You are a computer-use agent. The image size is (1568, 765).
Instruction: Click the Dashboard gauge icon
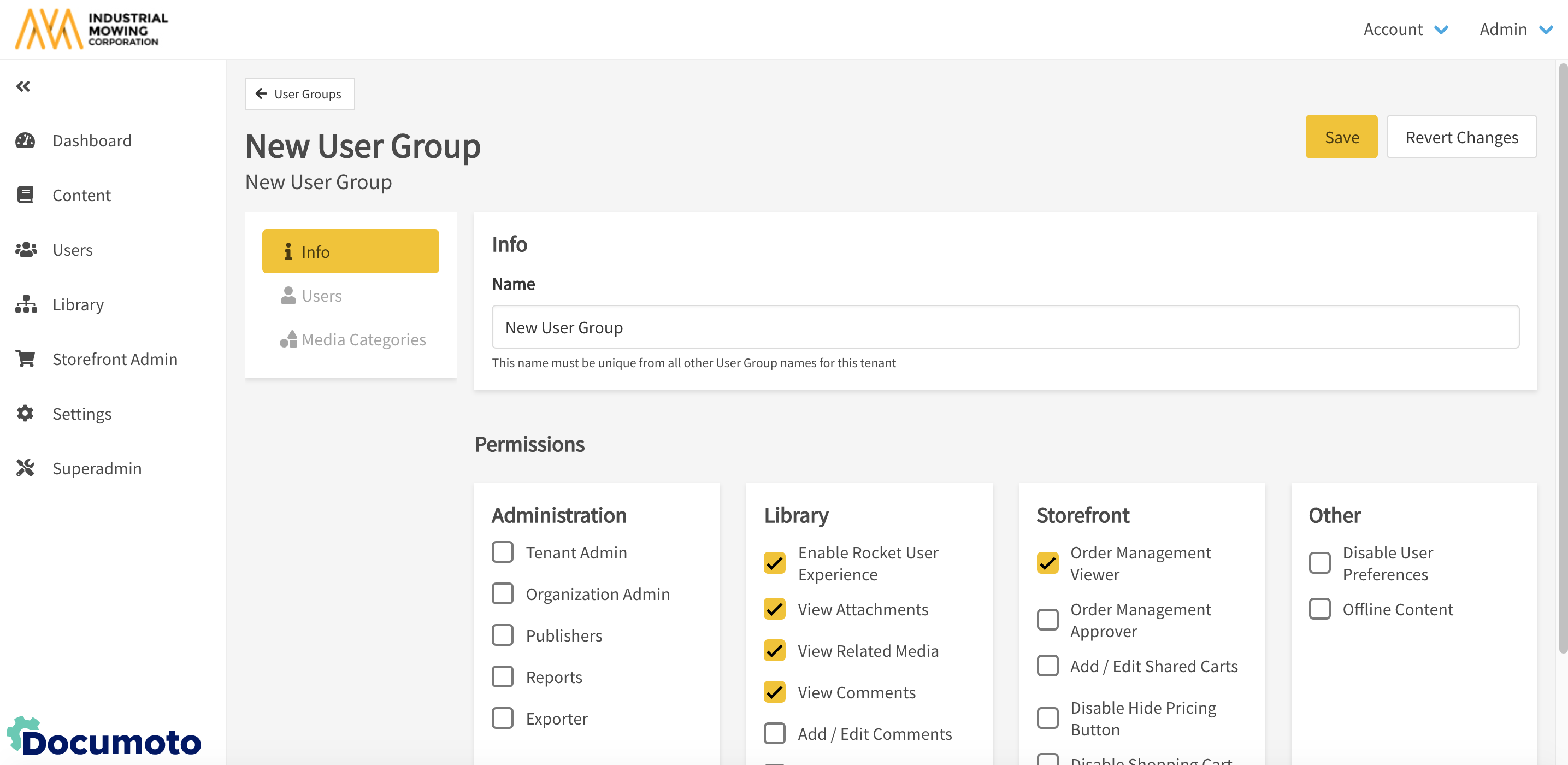[25, 140]
